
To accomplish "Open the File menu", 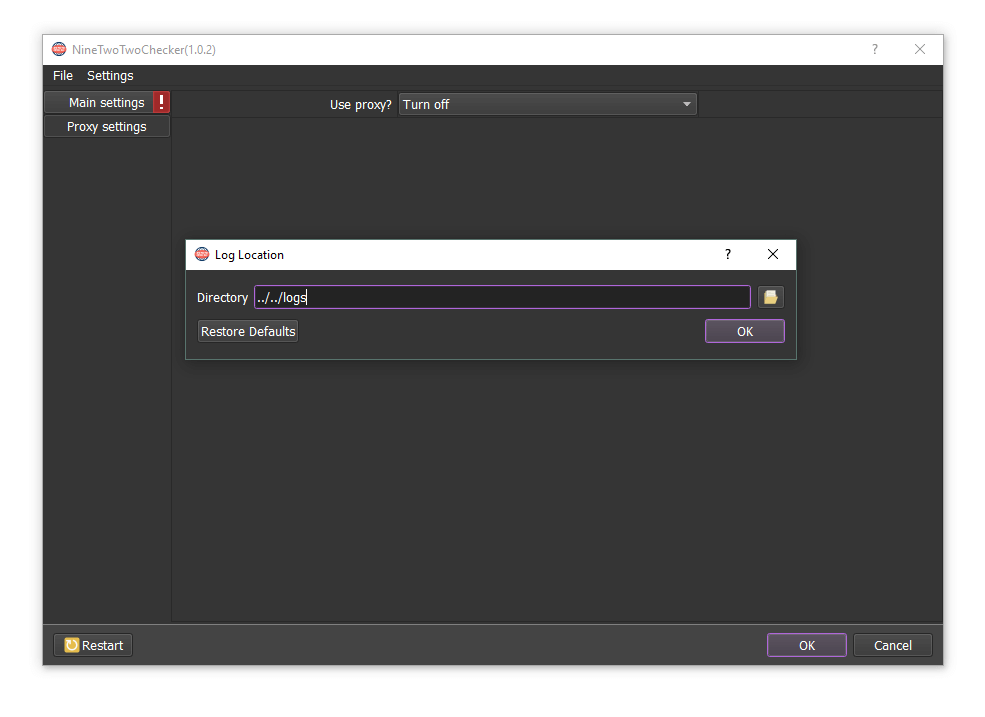I will tap(63, 76).
